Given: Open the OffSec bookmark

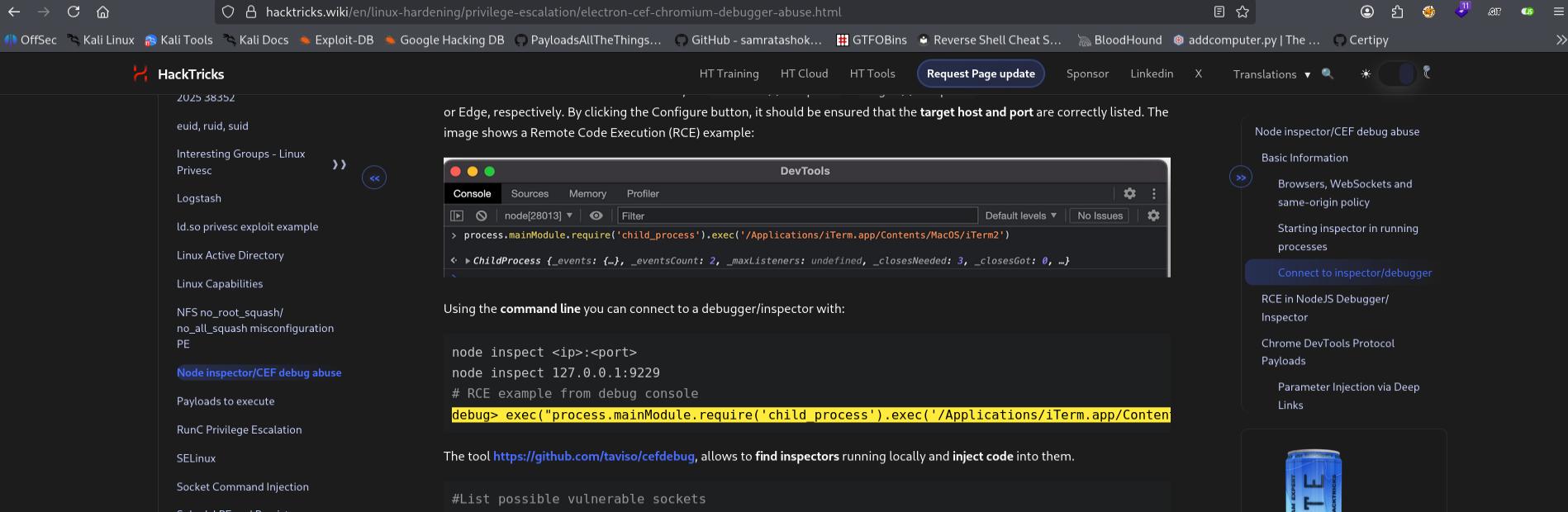Looking at the screenshot, I should (x=31, y=40).
